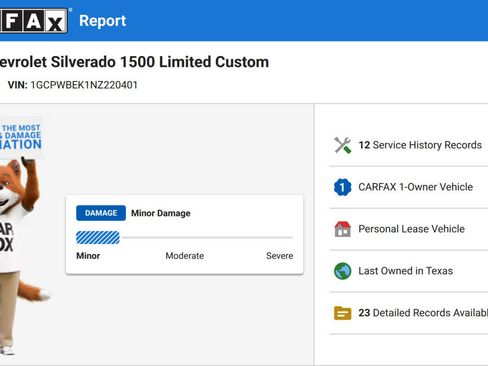Click the house Personal Lease icon
The height and width of the screenshot is (366, 488).
coord(343,229)
